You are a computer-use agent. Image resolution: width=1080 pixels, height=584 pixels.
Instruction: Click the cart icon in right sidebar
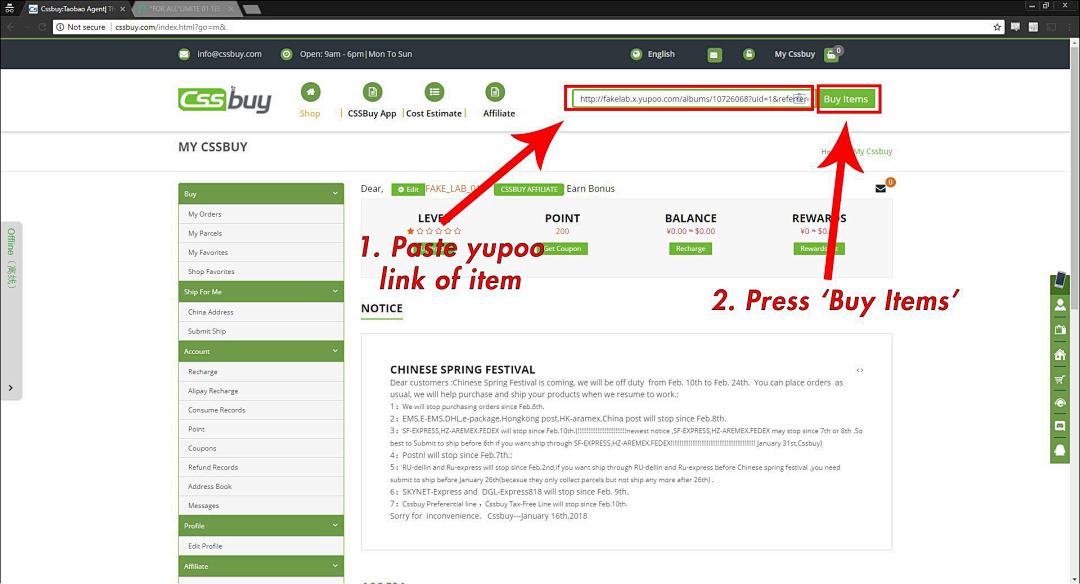point(1060,379)
